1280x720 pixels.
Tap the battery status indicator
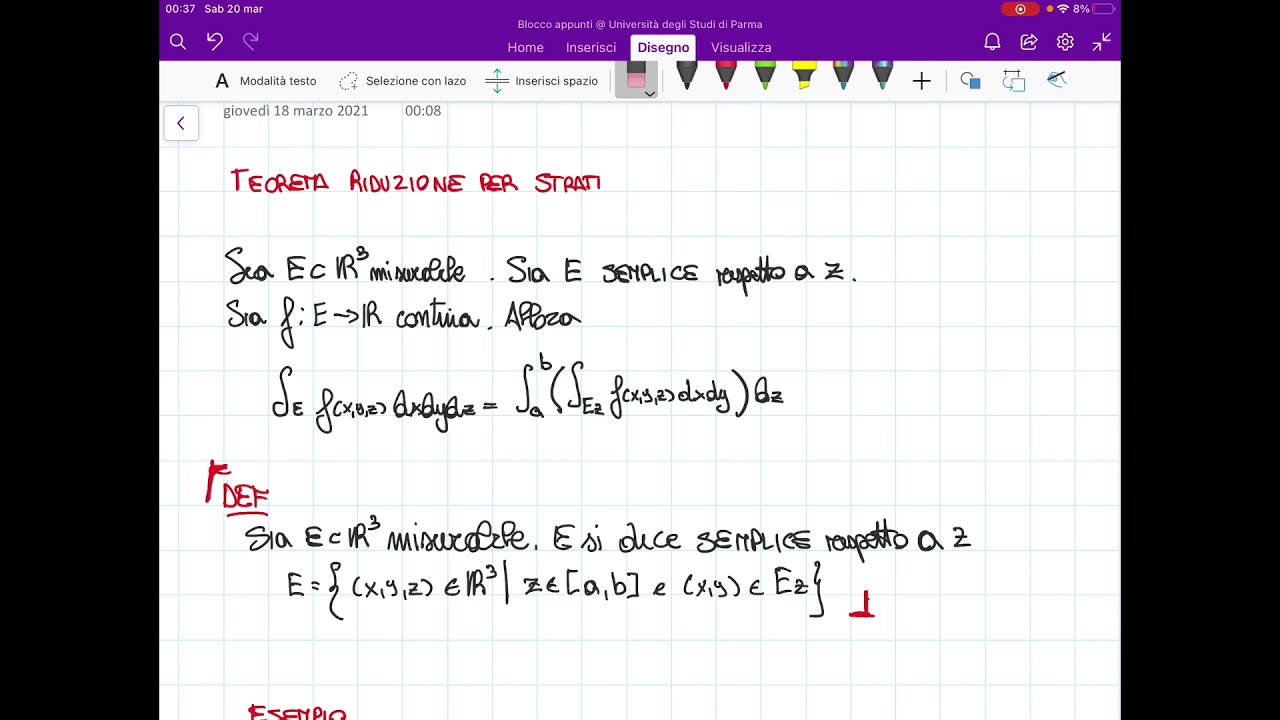(x=1104, y=9)
